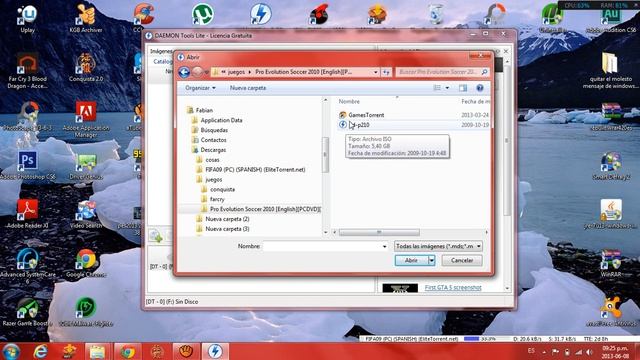Expand the Organizar menu
This screenshot has height=360, width=640.
click(200, 88)
